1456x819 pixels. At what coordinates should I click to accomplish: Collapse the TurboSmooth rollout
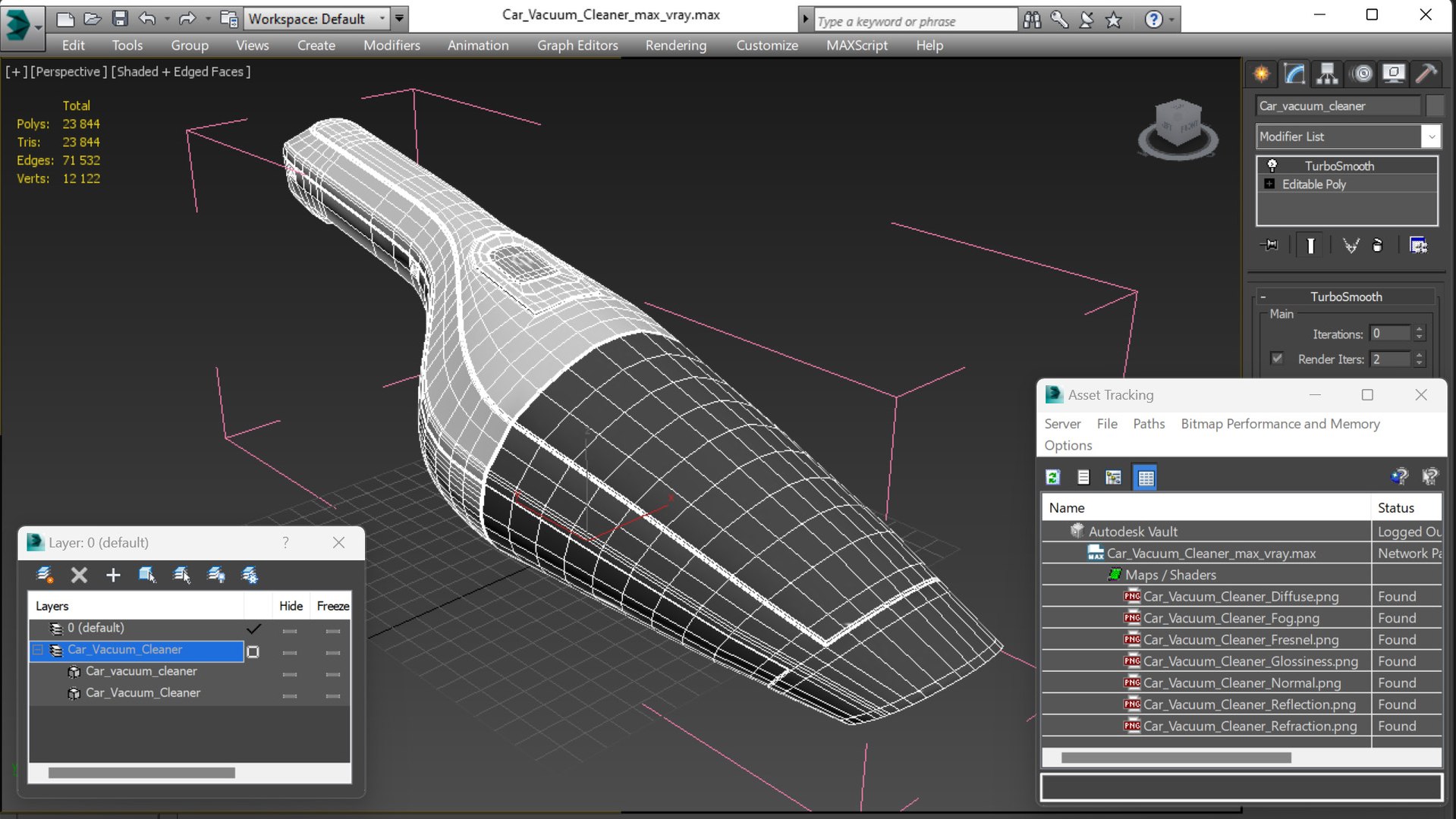click(1345, 297)
